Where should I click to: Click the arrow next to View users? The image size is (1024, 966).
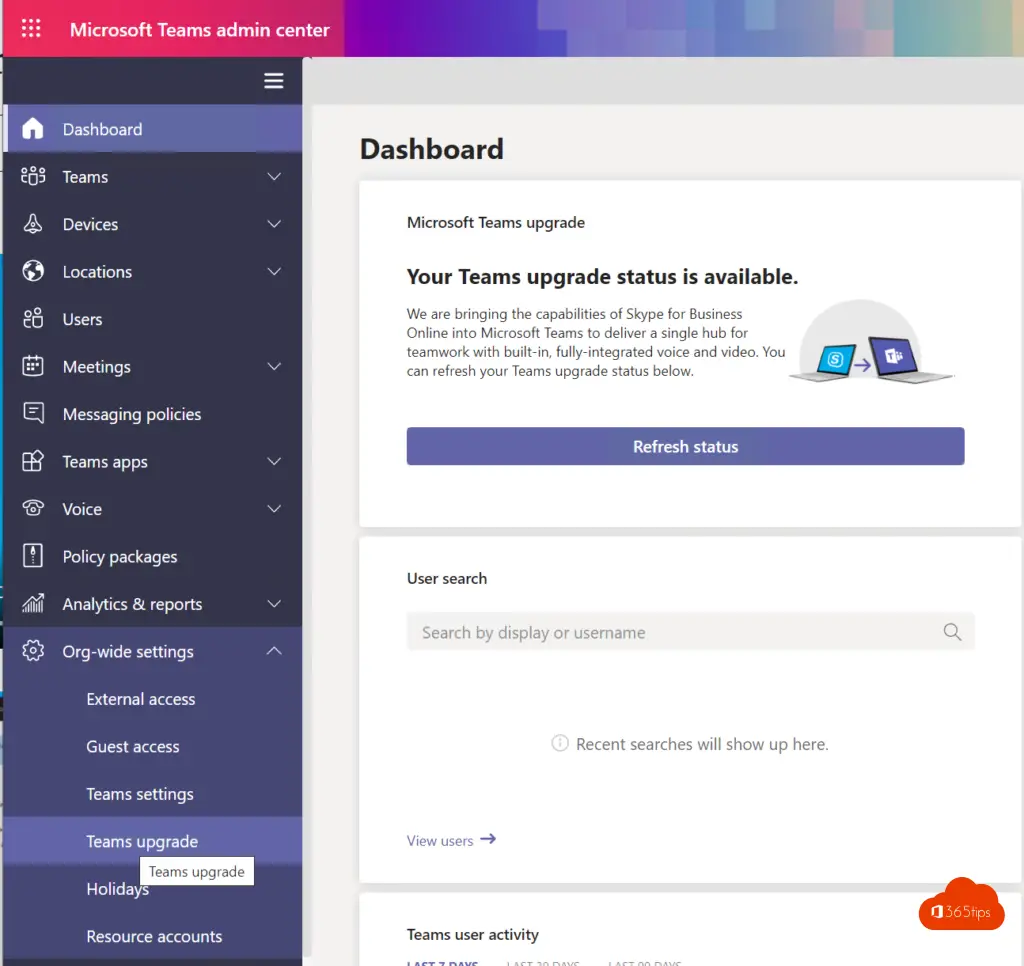pyautogui.click(x=488, y=839)
